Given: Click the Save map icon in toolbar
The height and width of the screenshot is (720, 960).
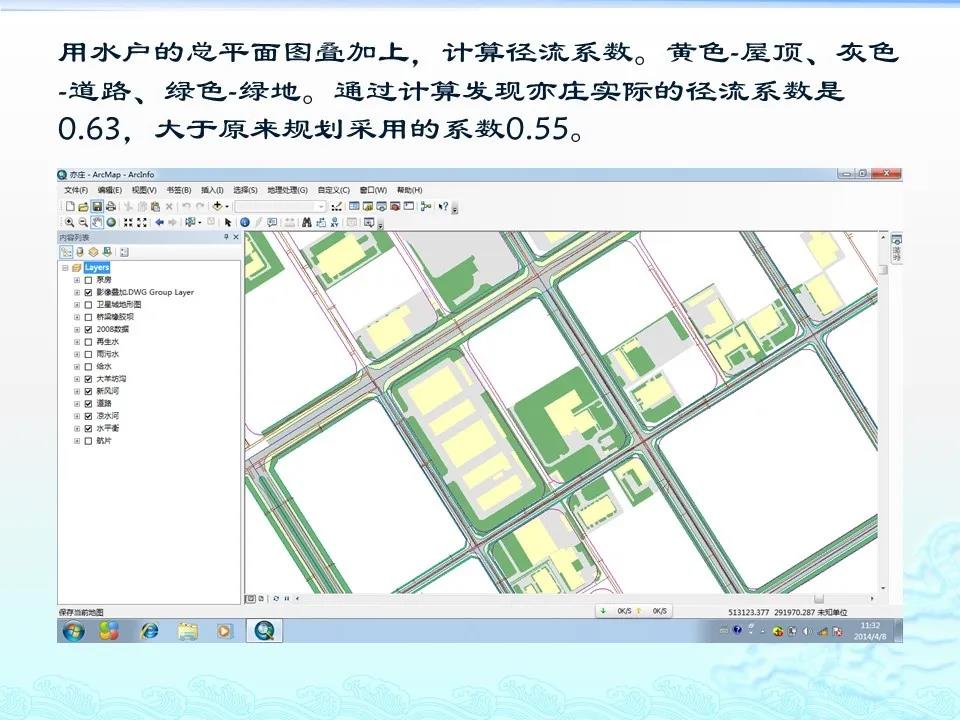Looking at the screenshot, I should coord(97,206).
